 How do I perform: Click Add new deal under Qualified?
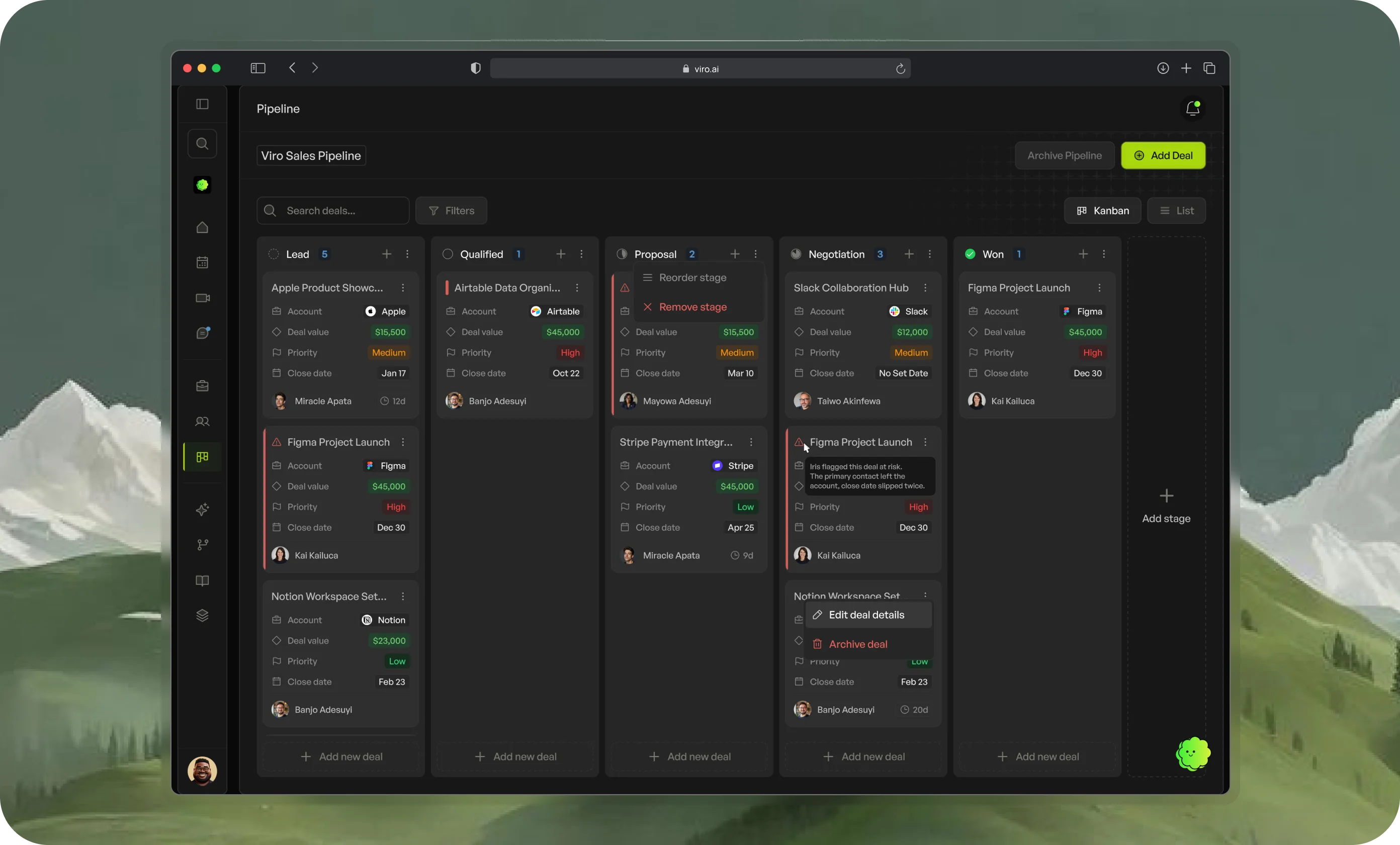pyautogui.click(x=515, y=757)
